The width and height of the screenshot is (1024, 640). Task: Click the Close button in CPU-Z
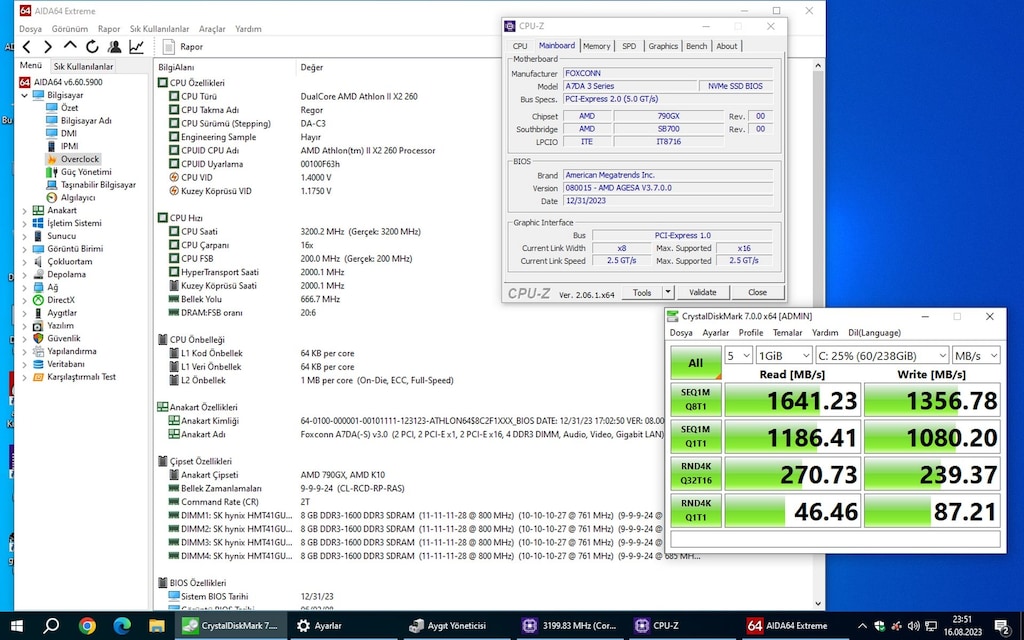[x=757, y=293]
